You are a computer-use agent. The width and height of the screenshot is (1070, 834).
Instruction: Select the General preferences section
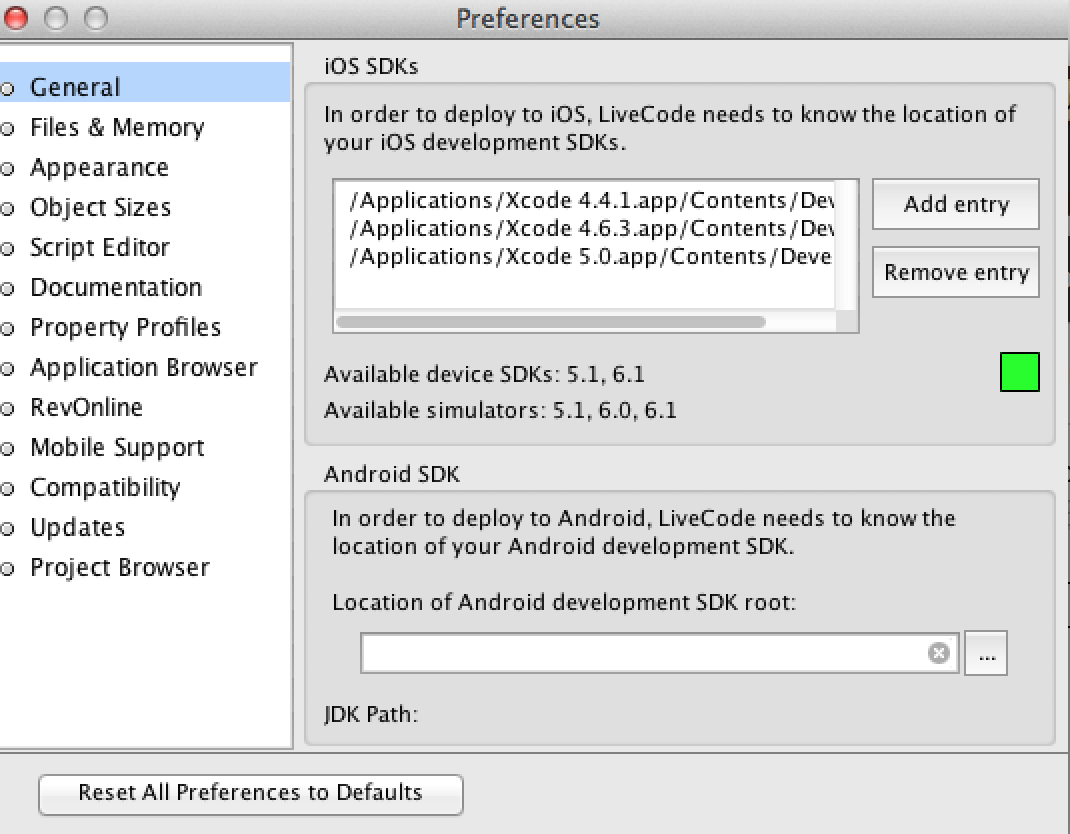click(75, 87)
